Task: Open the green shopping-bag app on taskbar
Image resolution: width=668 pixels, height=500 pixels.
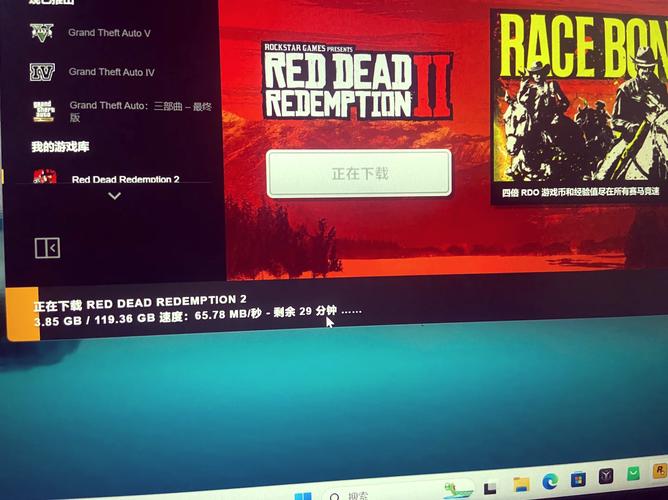Action: click(x=633, y=473)
